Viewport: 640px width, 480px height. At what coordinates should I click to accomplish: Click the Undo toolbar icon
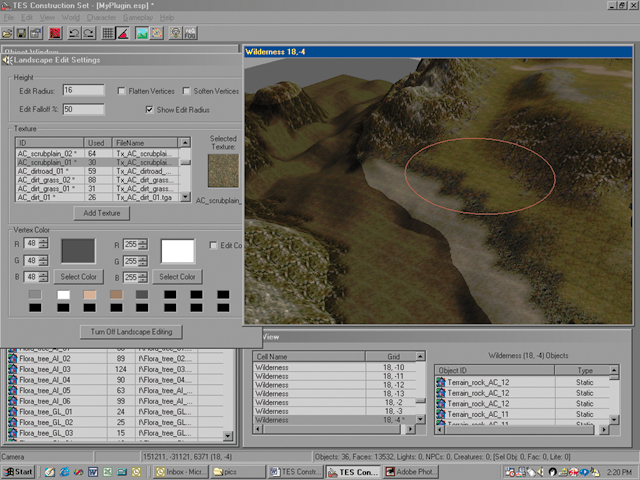[73, 33]
